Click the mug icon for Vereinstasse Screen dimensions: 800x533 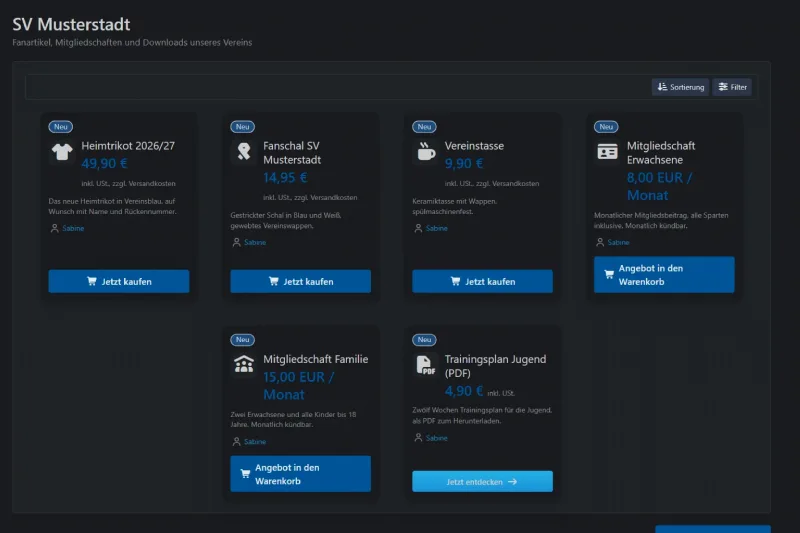tap(426, 152)
